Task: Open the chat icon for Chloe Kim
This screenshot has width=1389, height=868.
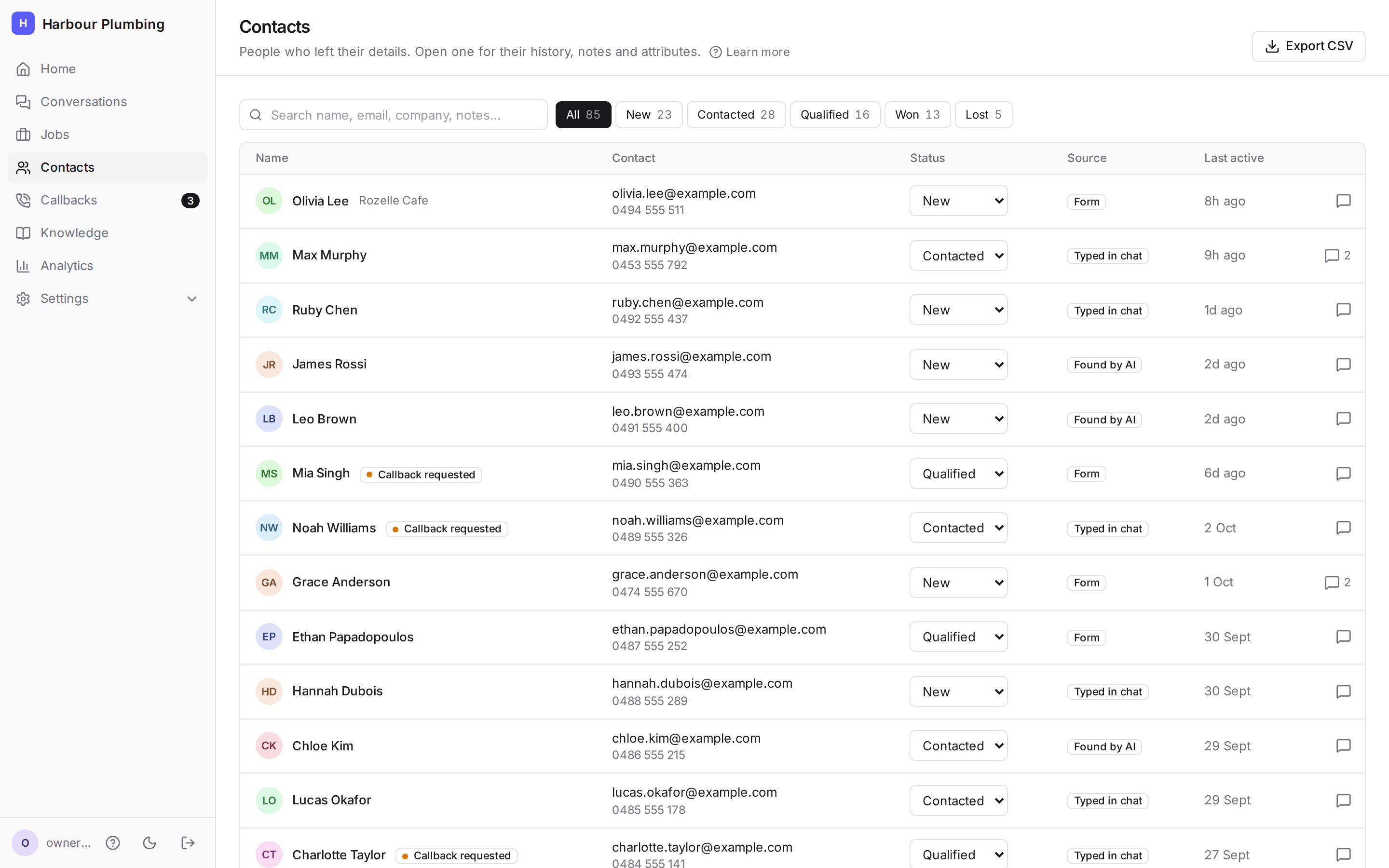Action: pyautogui.click(x=1343, y=746)
